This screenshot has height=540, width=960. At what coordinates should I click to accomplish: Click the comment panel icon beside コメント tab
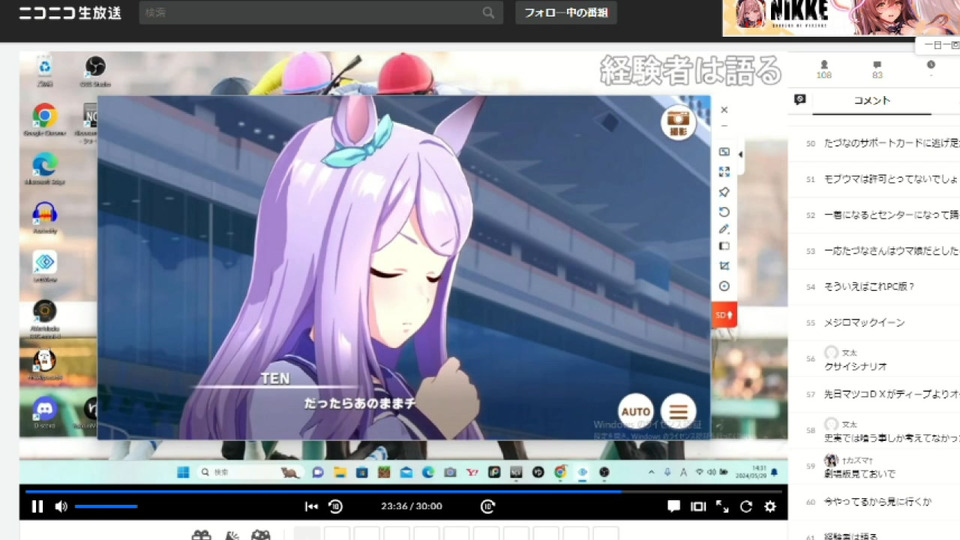[800, 100]
